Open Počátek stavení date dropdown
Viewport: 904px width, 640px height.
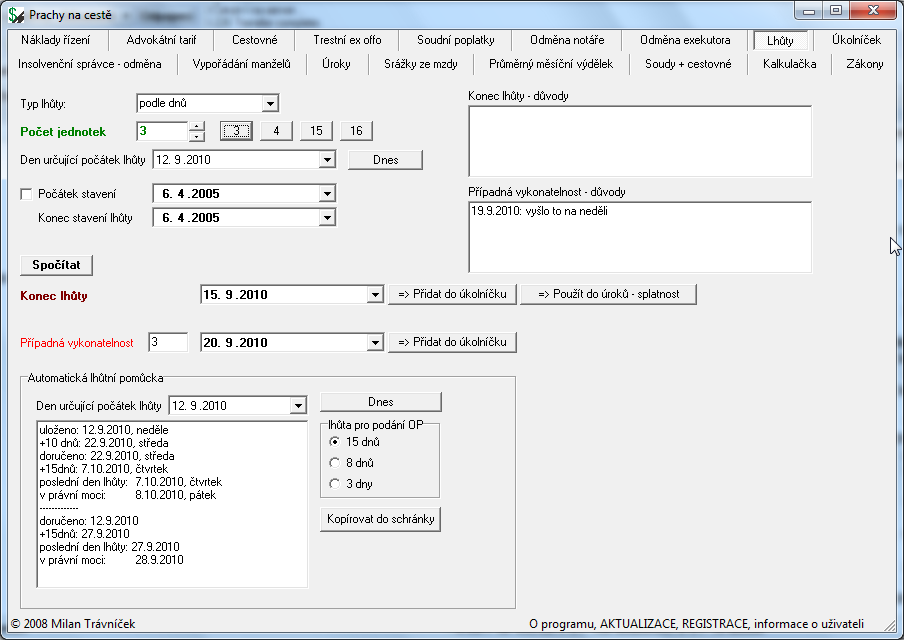tap(327, 194)
